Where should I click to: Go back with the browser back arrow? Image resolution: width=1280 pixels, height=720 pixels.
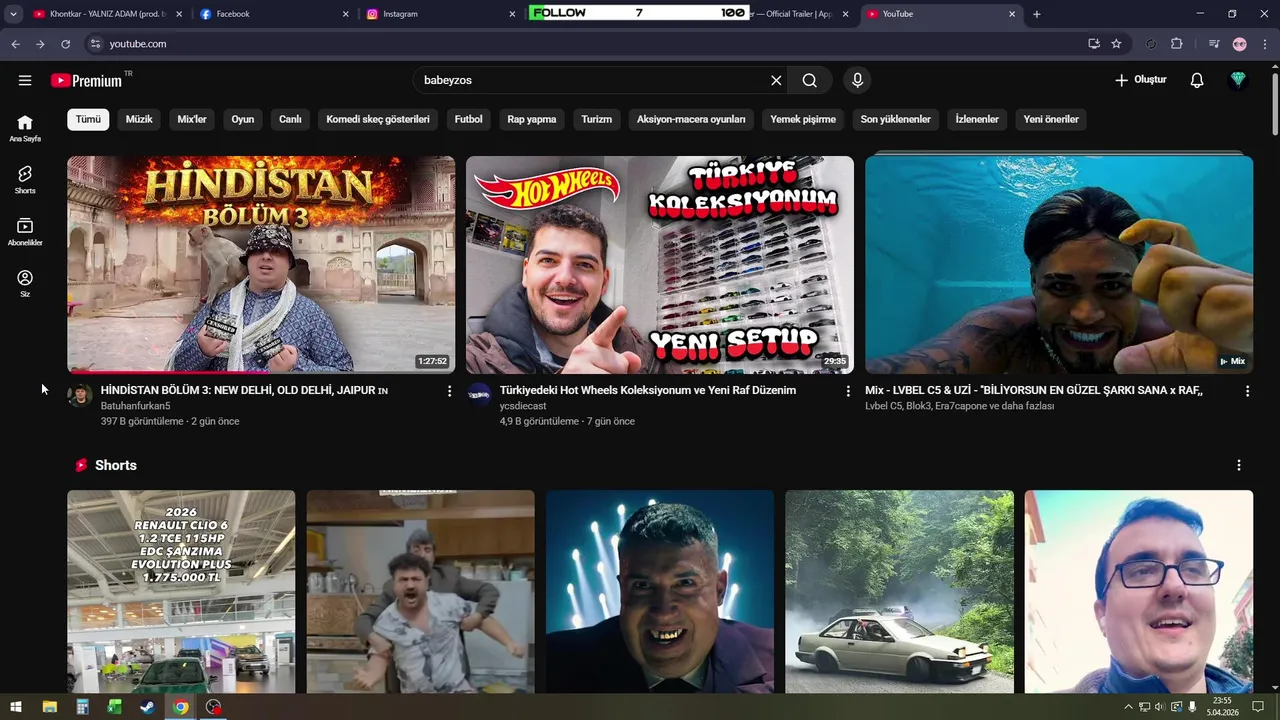tap(15, 44)
